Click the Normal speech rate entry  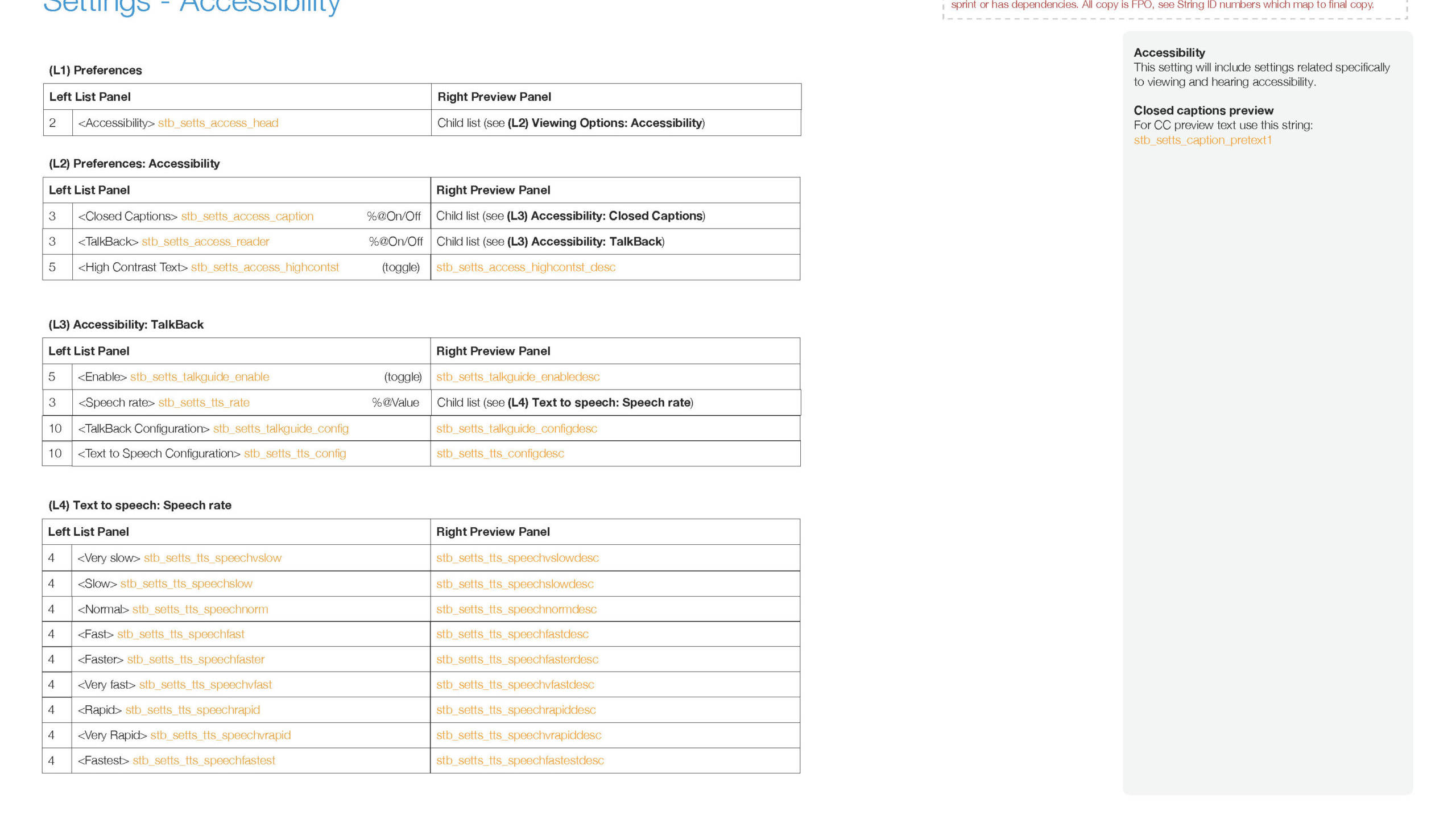pos(172,609)
